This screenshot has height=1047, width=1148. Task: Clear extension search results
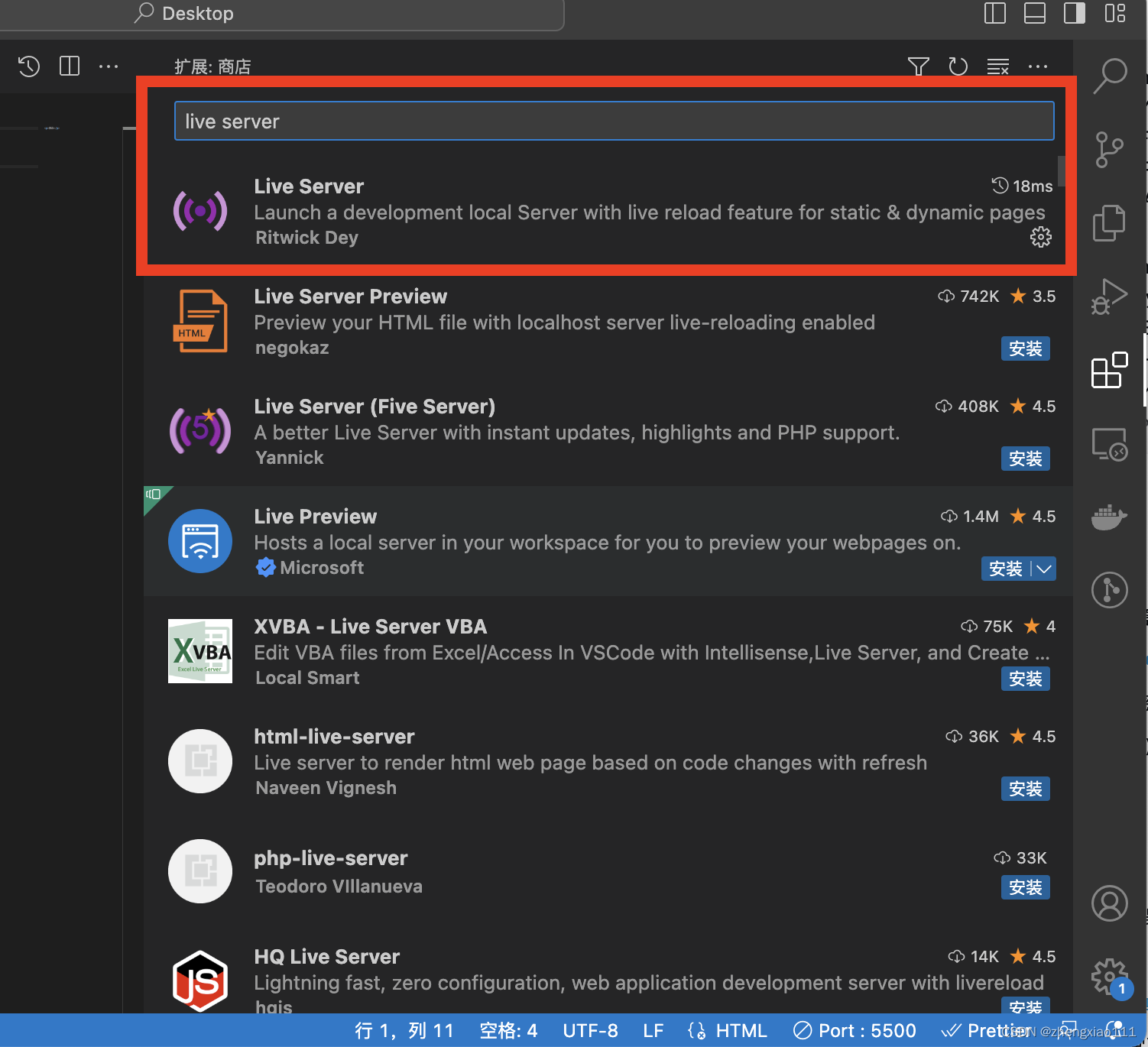[x=998, y=66]
